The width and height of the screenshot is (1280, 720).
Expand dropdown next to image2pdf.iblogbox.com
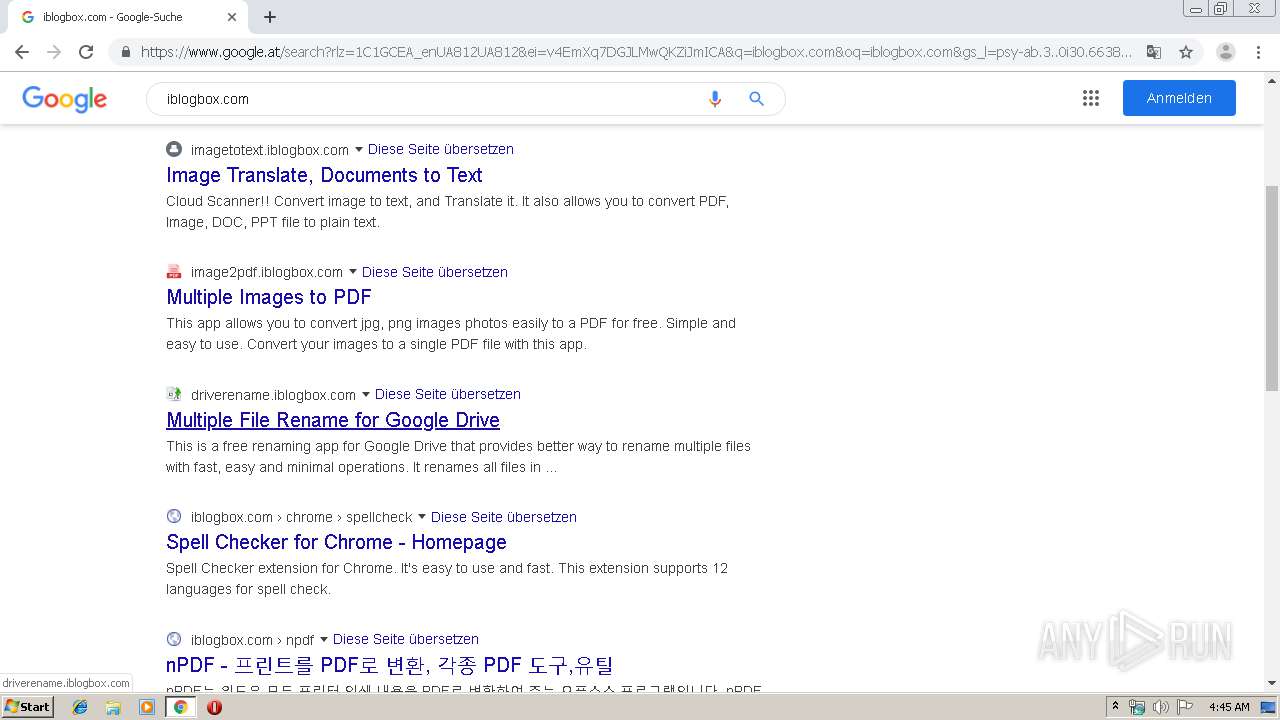[353, 272]
